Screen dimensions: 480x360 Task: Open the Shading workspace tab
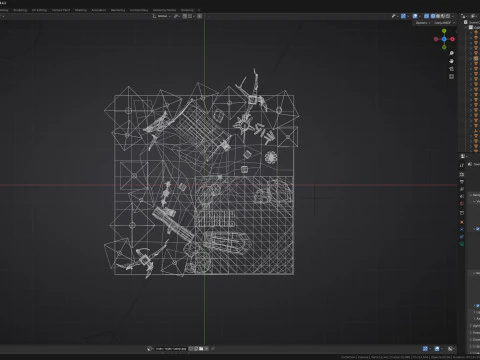tap(81, 10)
